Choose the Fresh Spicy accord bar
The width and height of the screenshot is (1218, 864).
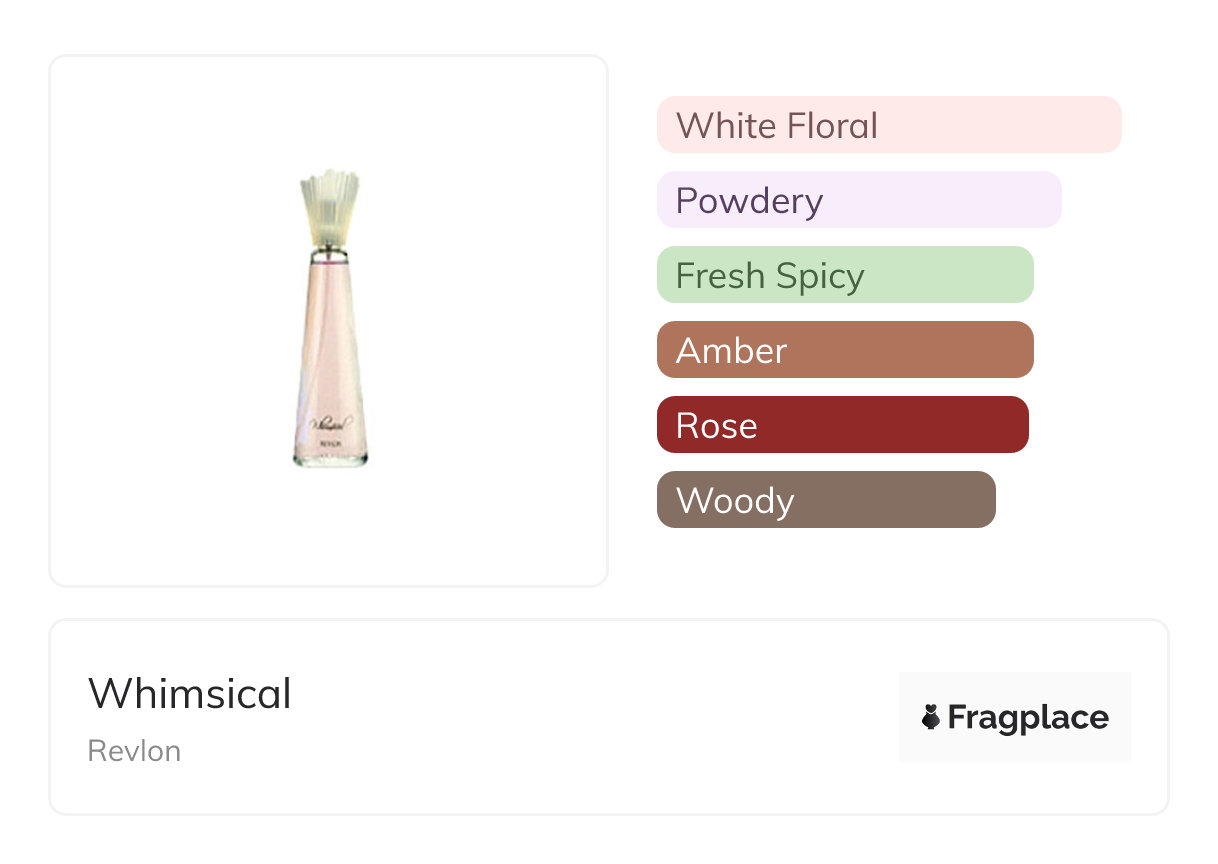[844, 275]
